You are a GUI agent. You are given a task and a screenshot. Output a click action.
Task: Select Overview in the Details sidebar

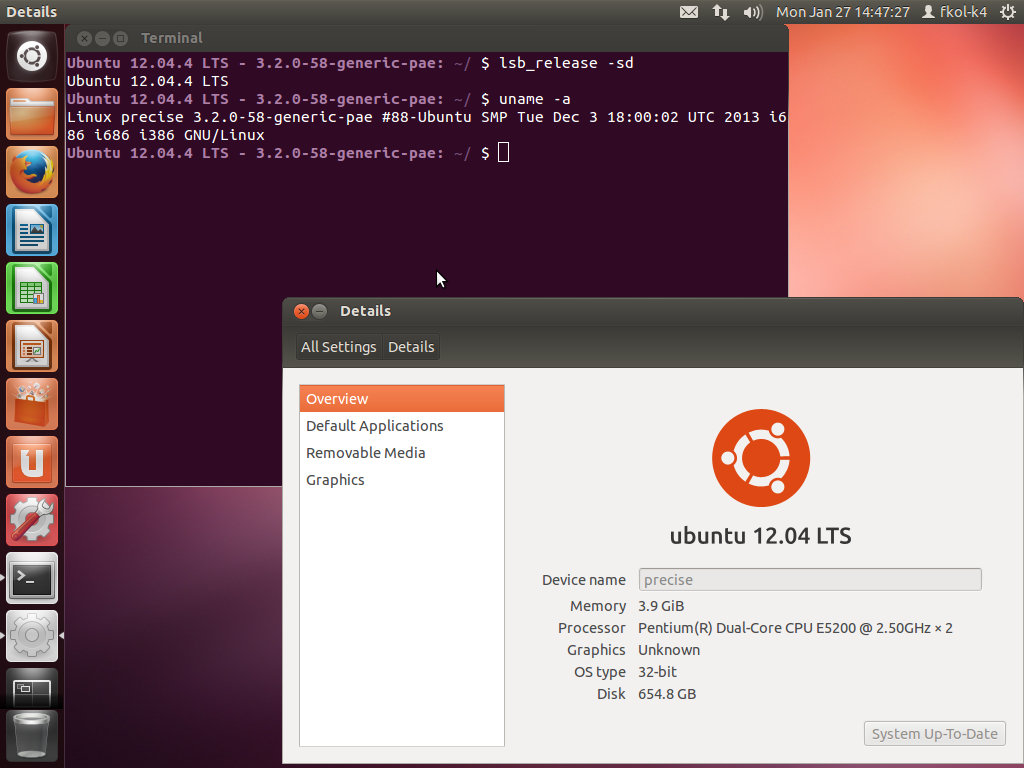click(402, 399)
